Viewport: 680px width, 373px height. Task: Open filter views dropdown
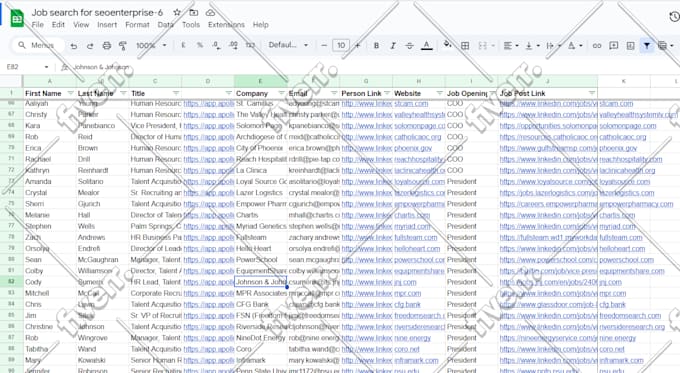pos(666,46)
